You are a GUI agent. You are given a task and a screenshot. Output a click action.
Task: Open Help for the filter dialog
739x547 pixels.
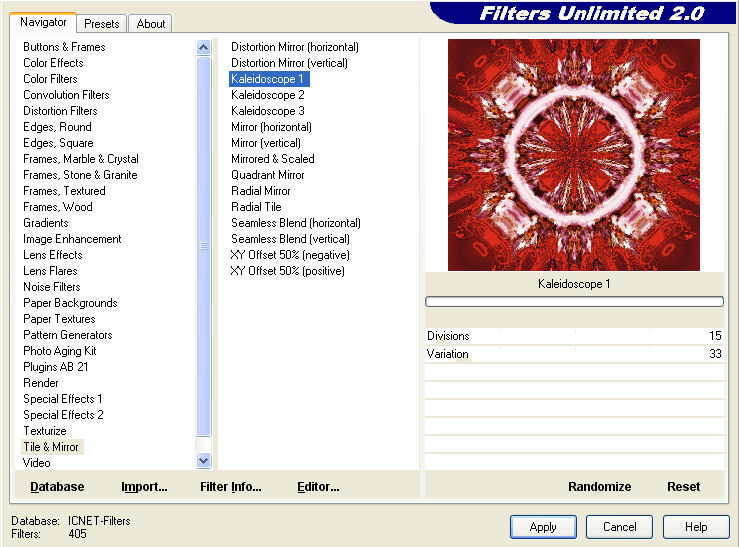coord(697,526)
